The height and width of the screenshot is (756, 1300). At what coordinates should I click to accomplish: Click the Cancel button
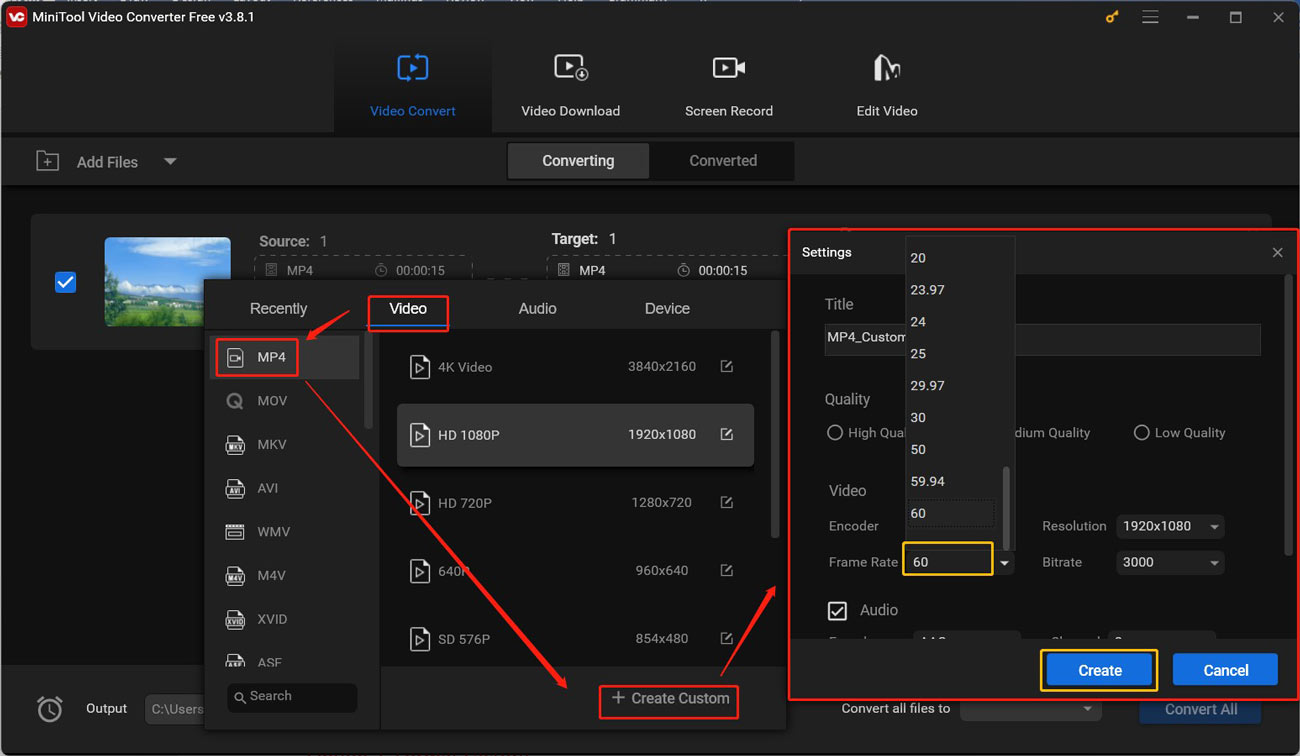coord(1225,671)
